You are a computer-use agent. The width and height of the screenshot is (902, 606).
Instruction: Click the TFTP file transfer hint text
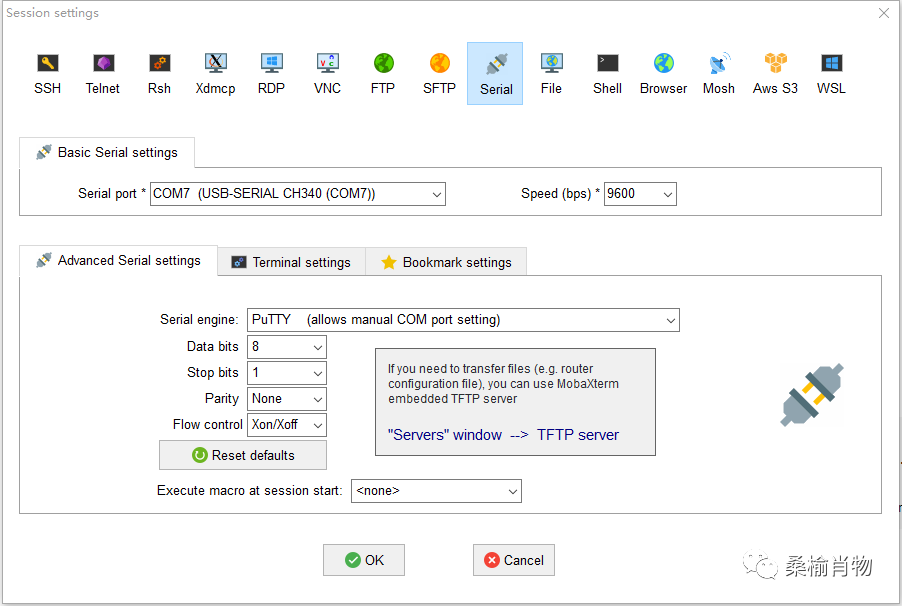(x=503, y=384)
